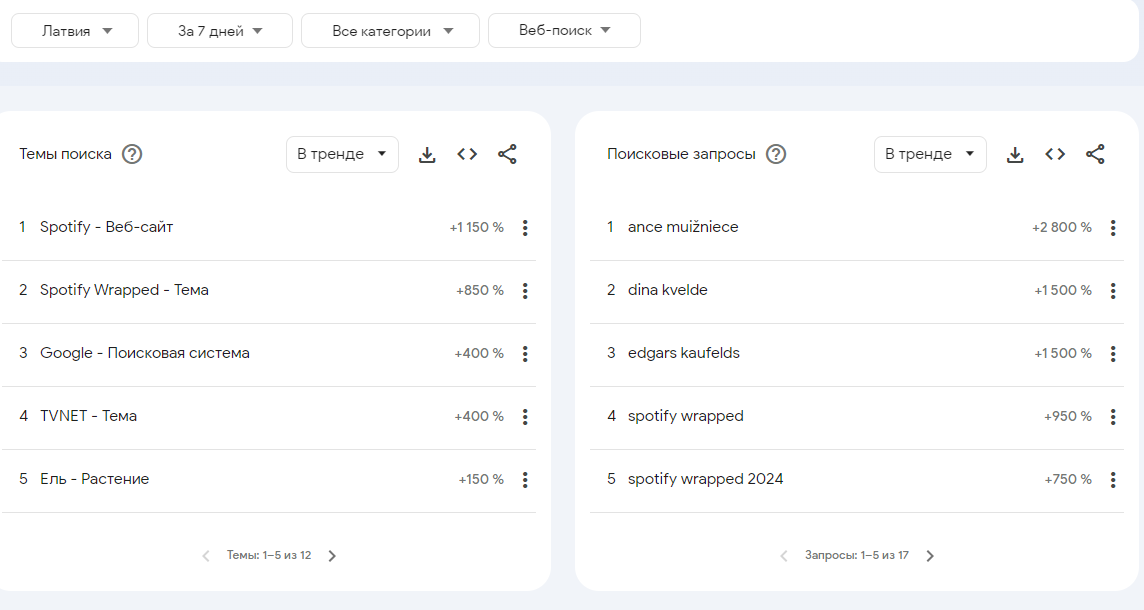Open more options for Spotify - Веб-сайт row
Screen dimensions: 1144x610
pyautogui.click(x=525, y=228)
